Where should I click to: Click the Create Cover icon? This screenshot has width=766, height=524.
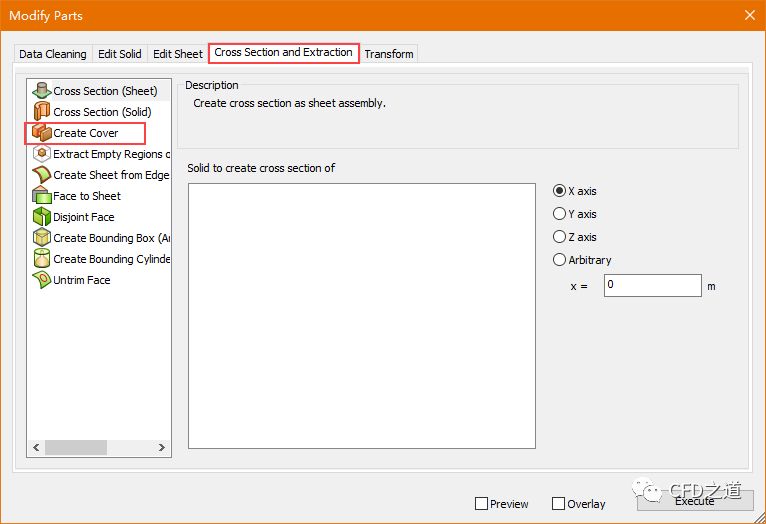[41, 133]
